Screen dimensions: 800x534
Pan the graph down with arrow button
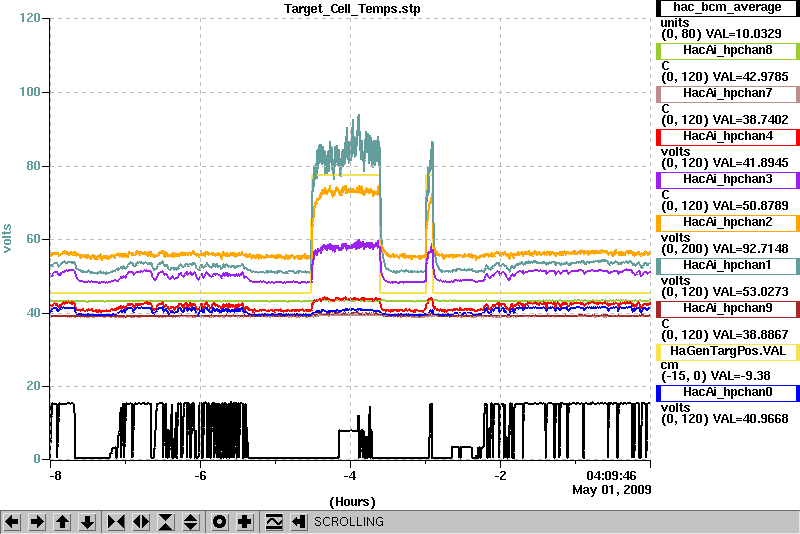tap(87, 522)
